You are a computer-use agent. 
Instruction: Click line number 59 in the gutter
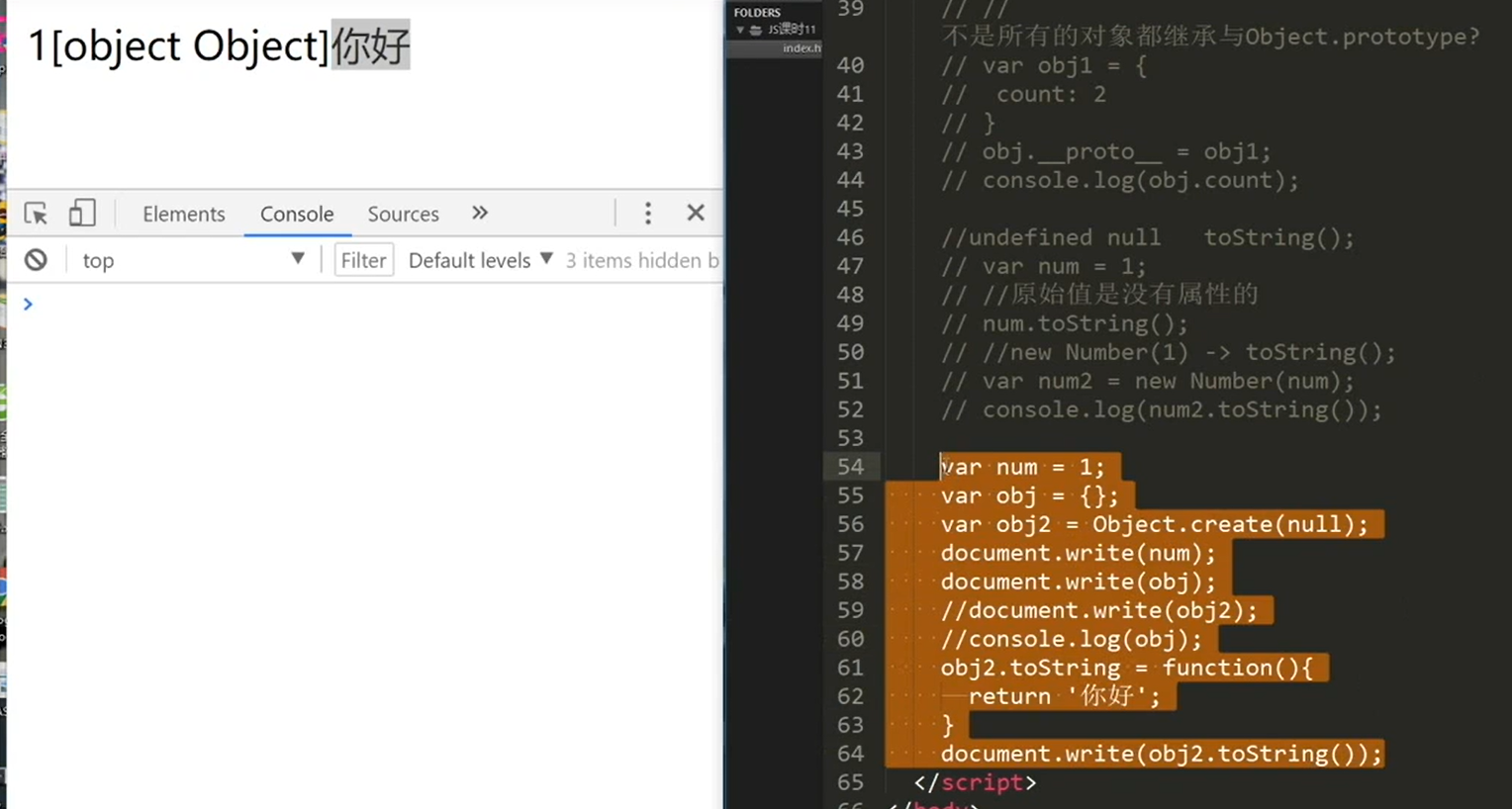pos(850,610)
